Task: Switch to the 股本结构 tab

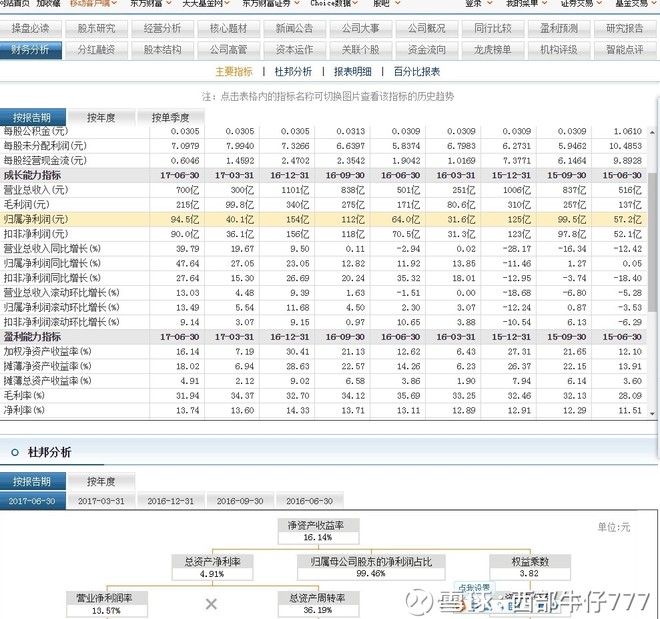Action: [x=162, y=50]
